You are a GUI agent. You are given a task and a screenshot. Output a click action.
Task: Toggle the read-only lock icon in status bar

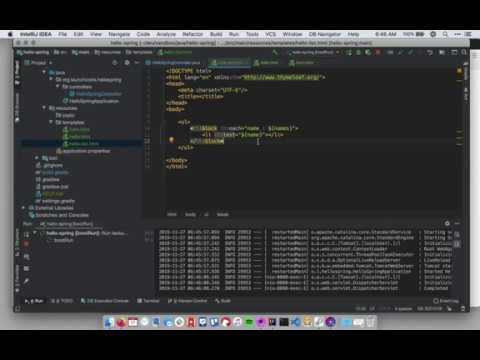point(450,309)
